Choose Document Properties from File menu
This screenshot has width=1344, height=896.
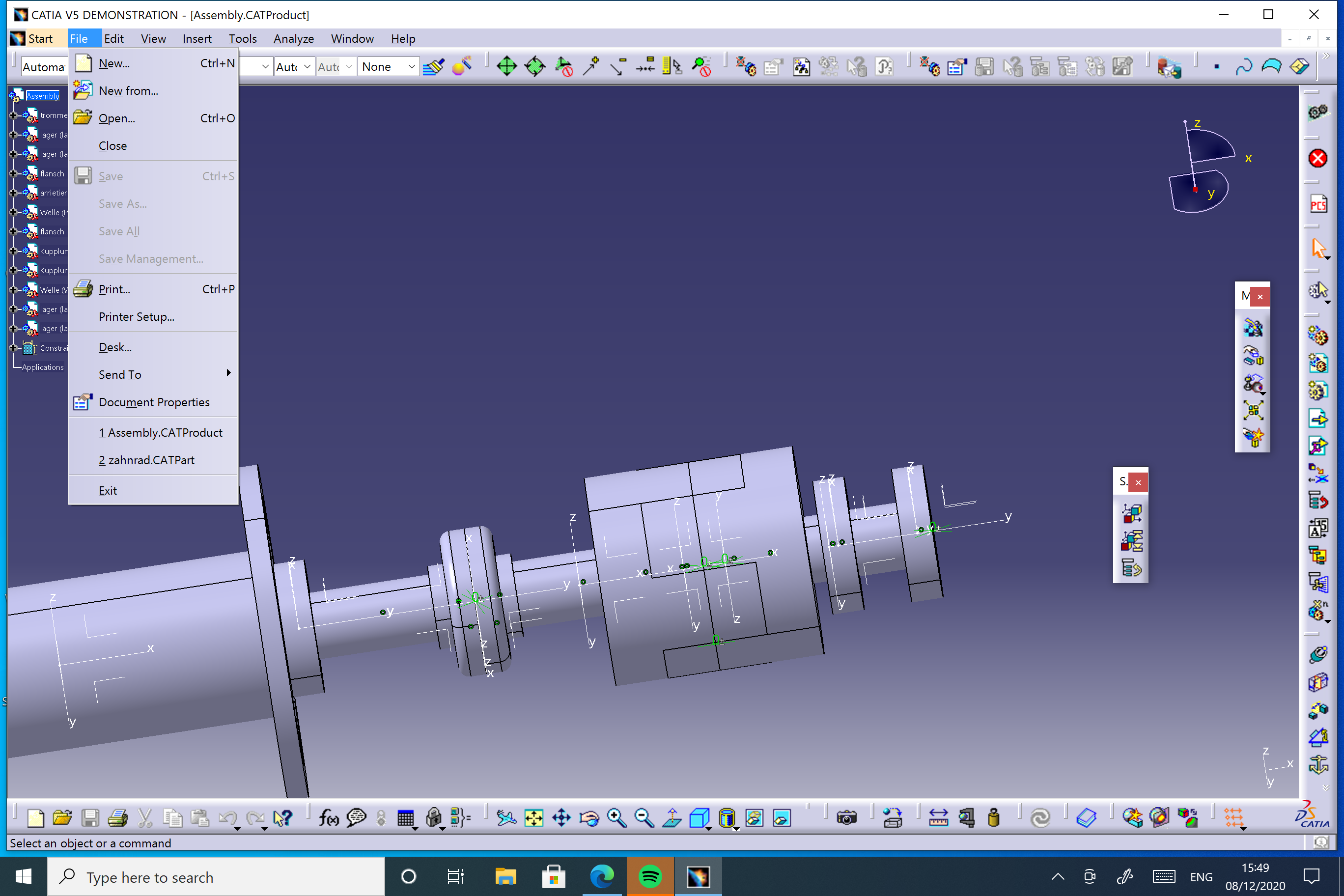[153, 402]
